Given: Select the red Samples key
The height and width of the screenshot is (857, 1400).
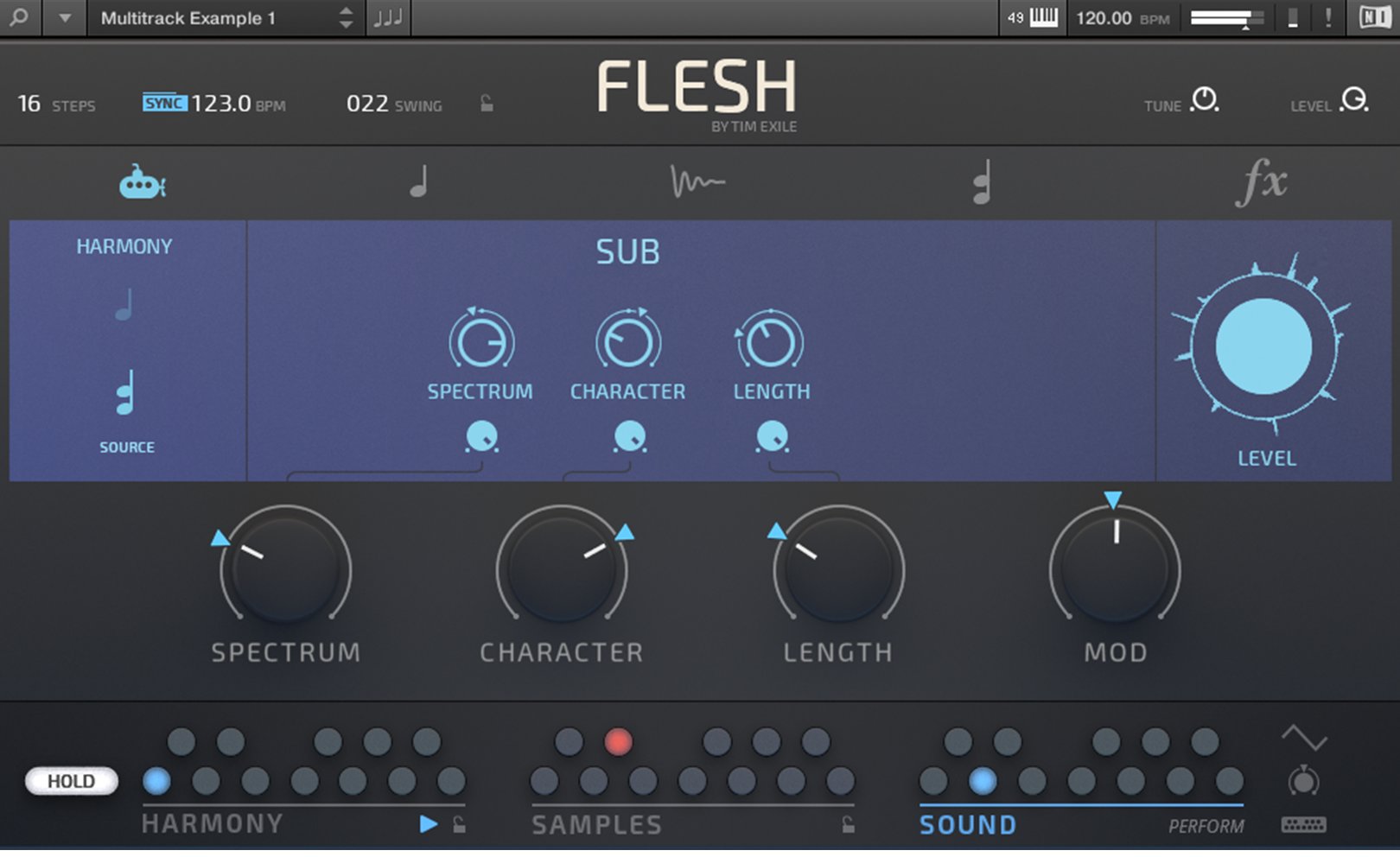Looking at the screenshot, I should [x=618, y=741].
